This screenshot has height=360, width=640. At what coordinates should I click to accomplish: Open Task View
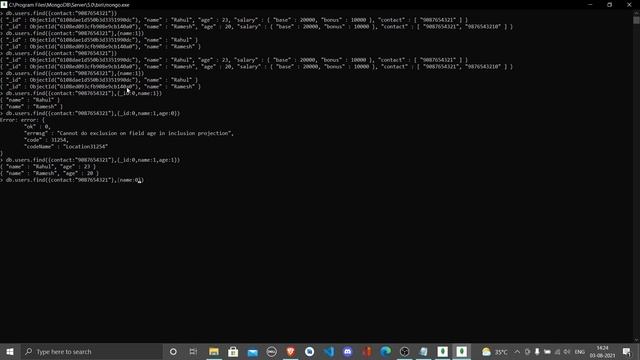(x=193, y=351)
